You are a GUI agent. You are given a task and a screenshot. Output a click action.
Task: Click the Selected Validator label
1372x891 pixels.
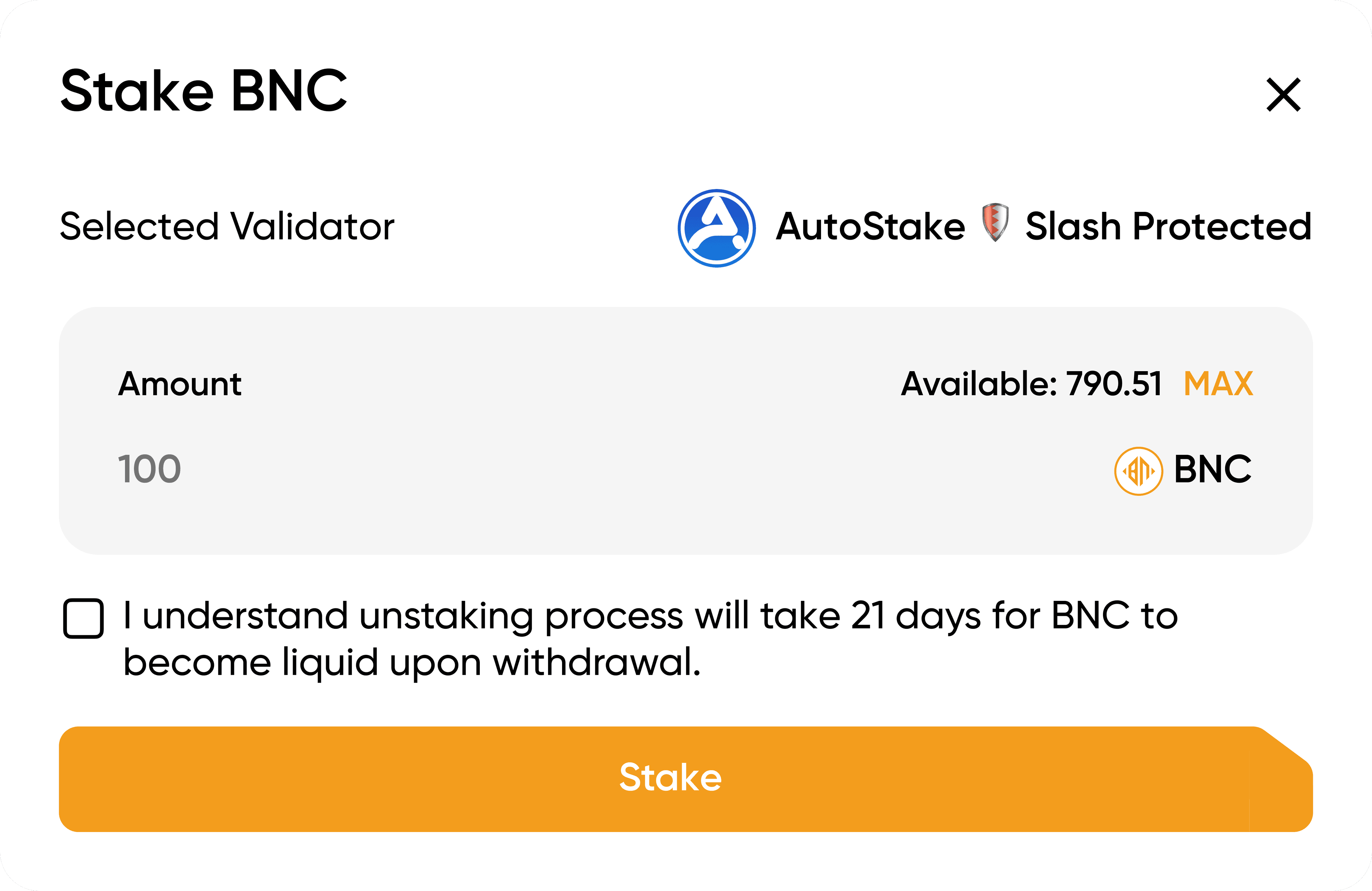click(x=227, y=227)
